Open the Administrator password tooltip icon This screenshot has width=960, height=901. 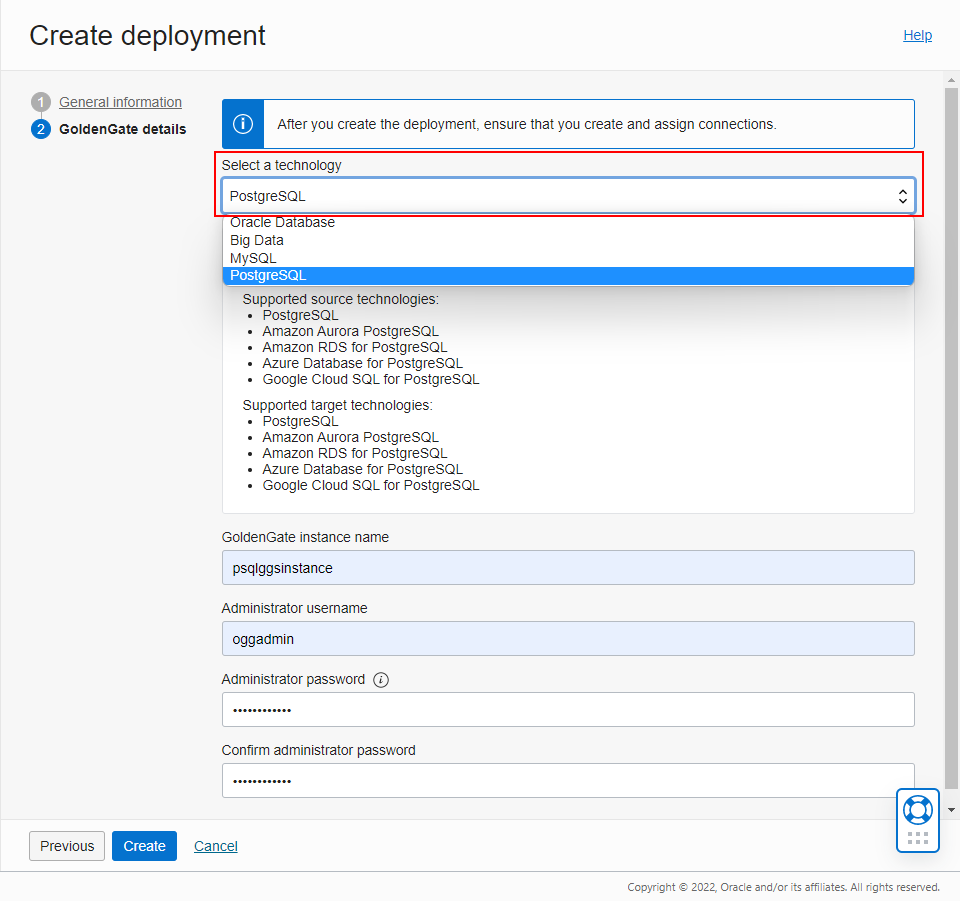(380, 679)
